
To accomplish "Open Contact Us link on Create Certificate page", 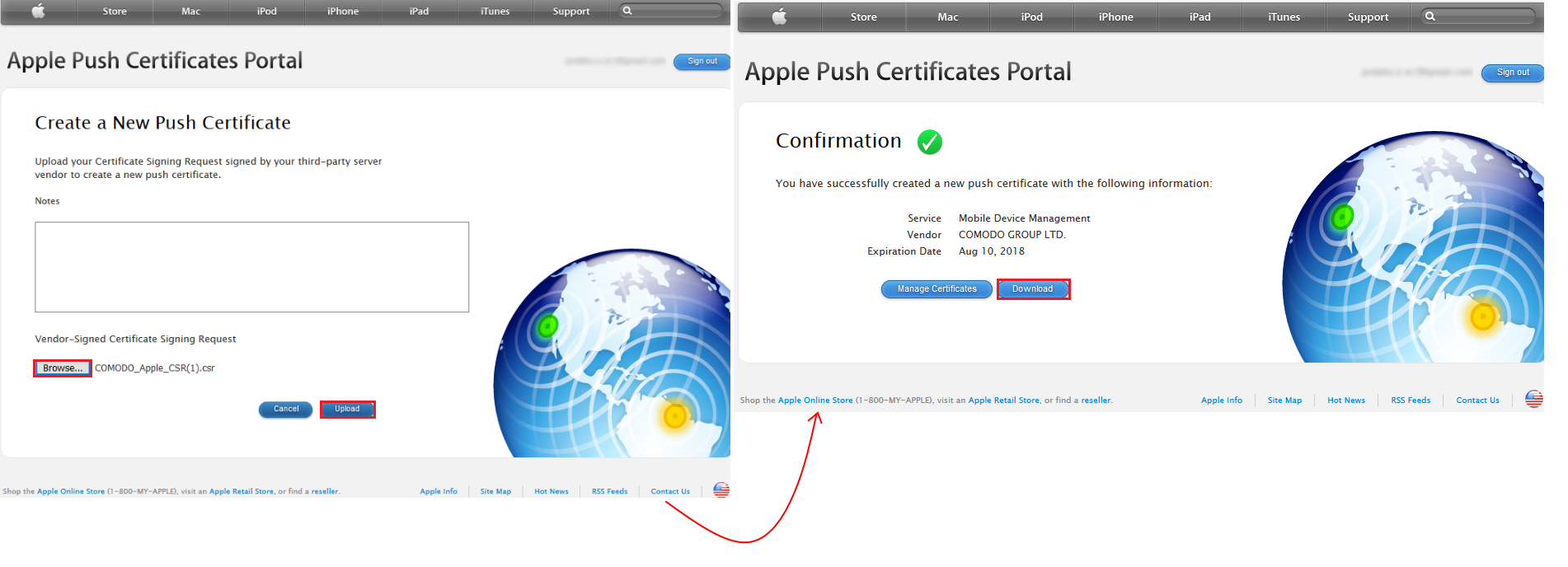I will pos(670,492).
